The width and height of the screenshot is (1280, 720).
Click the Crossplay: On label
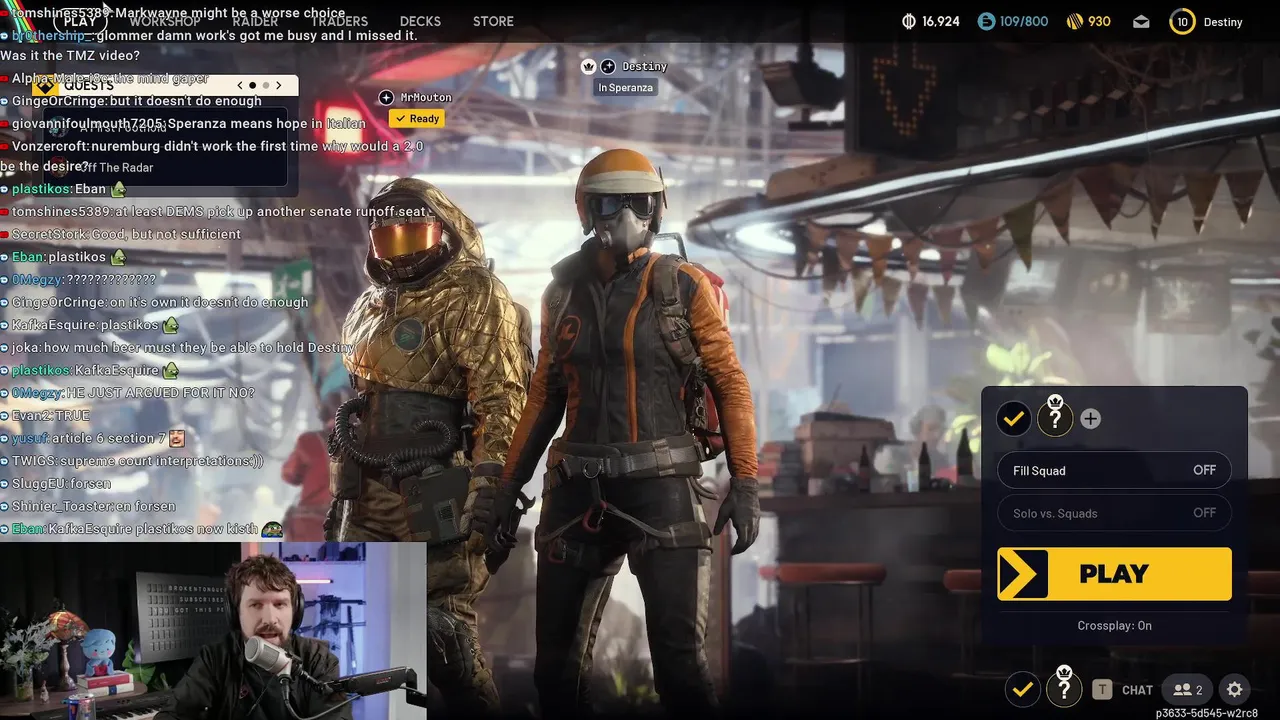click(1114, 625)
